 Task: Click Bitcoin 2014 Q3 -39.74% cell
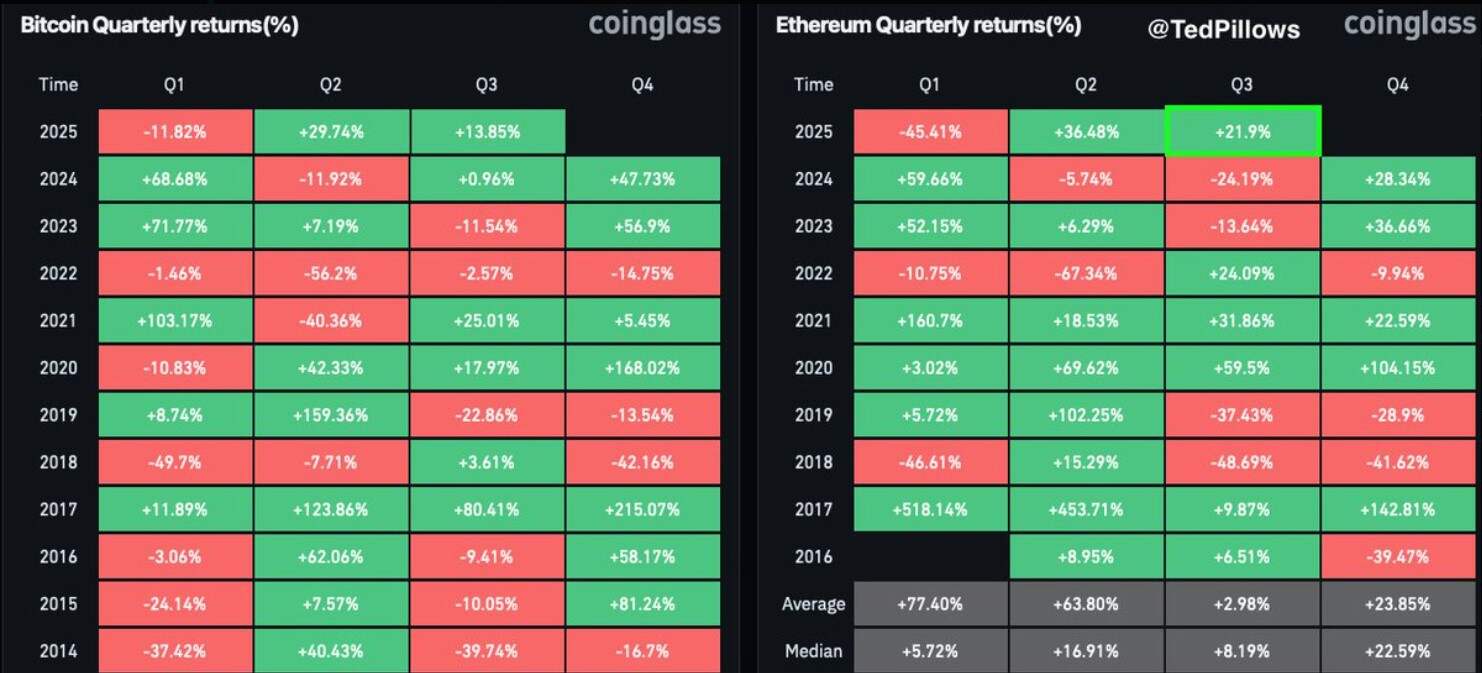tap(486, 651)
